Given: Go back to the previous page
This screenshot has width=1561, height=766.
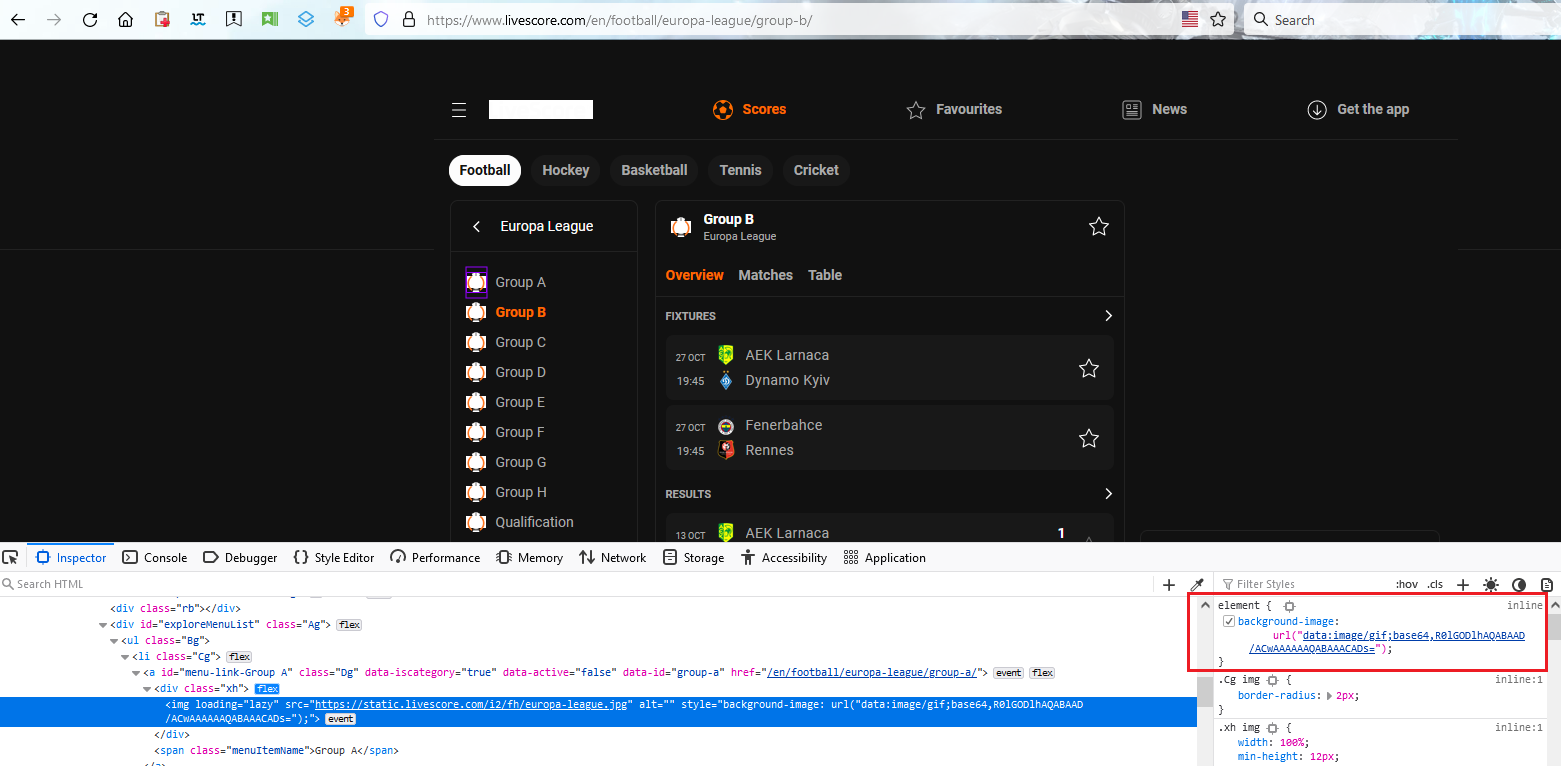Looking at the screenshot, I should pyautogui.click(x=18, y=19).
